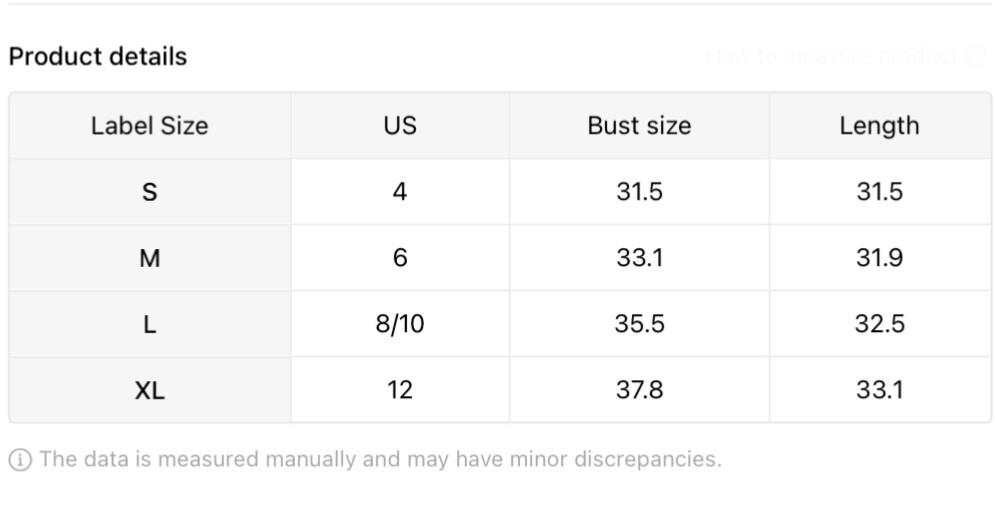Select the US column header
This screenshot has width=995, height=517.
400,126
